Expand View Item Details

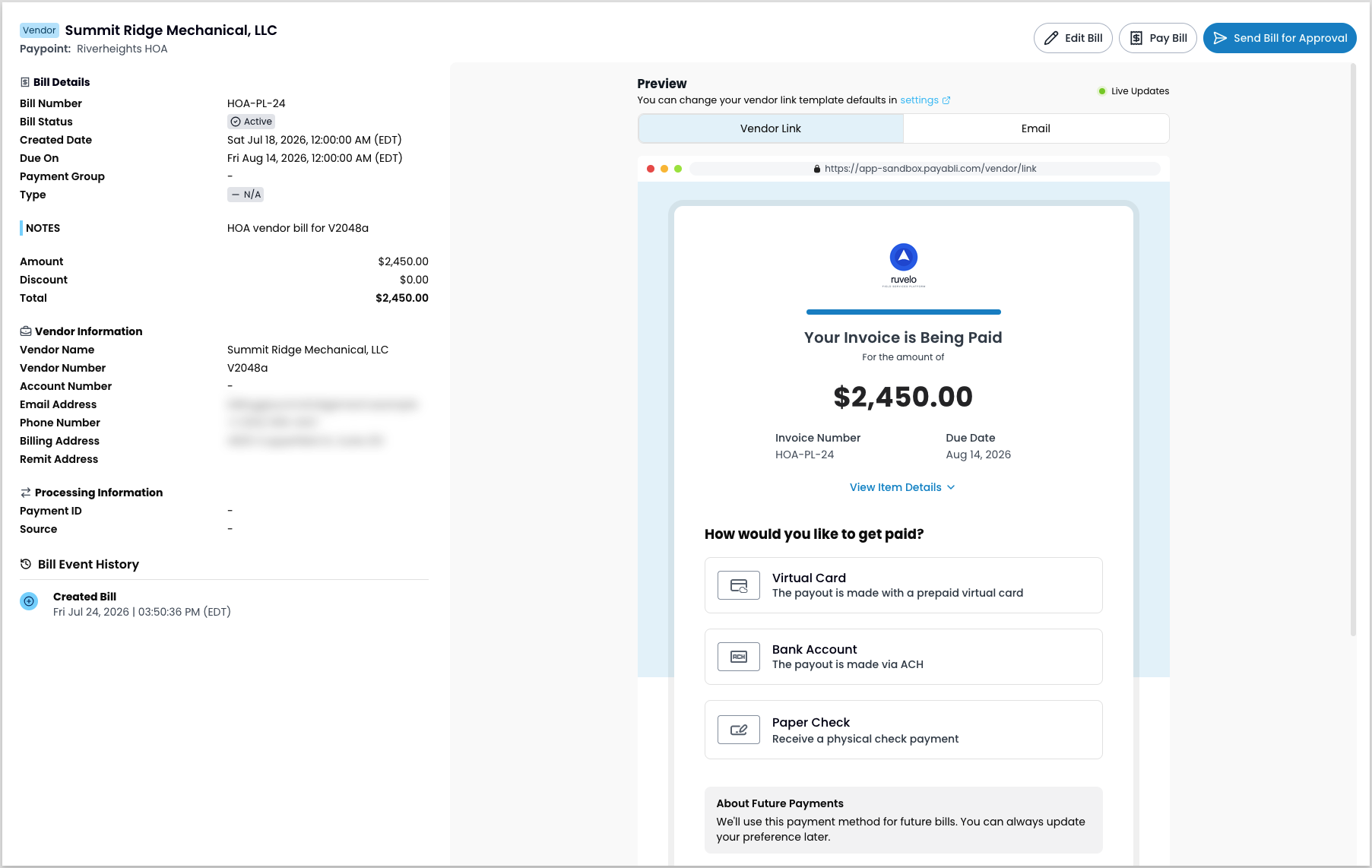pyautogui.click(x=903, y=487)
